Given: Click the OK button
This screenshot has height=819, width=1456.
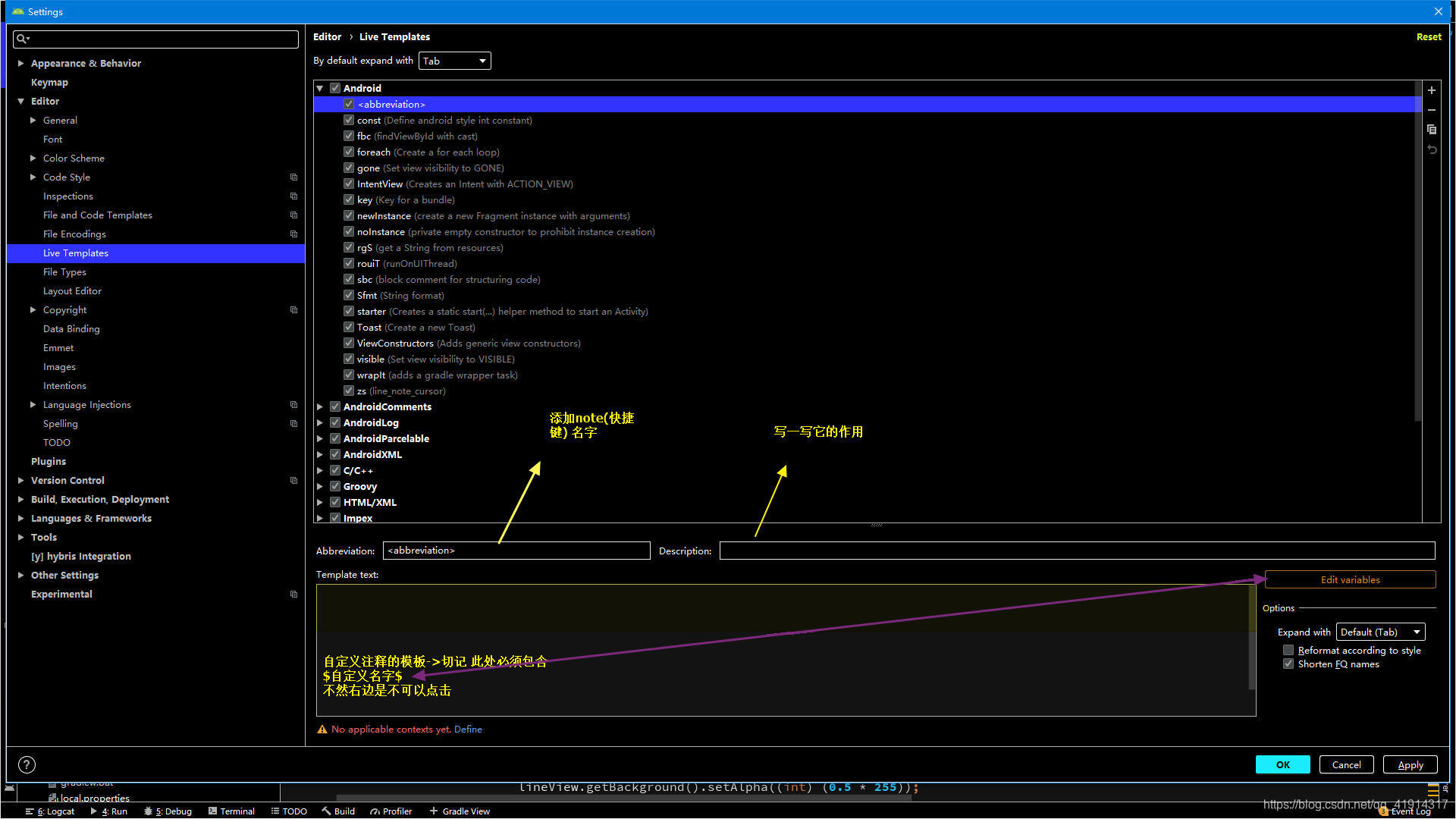Looking at the screenshot, I should tap(1282, 764).
